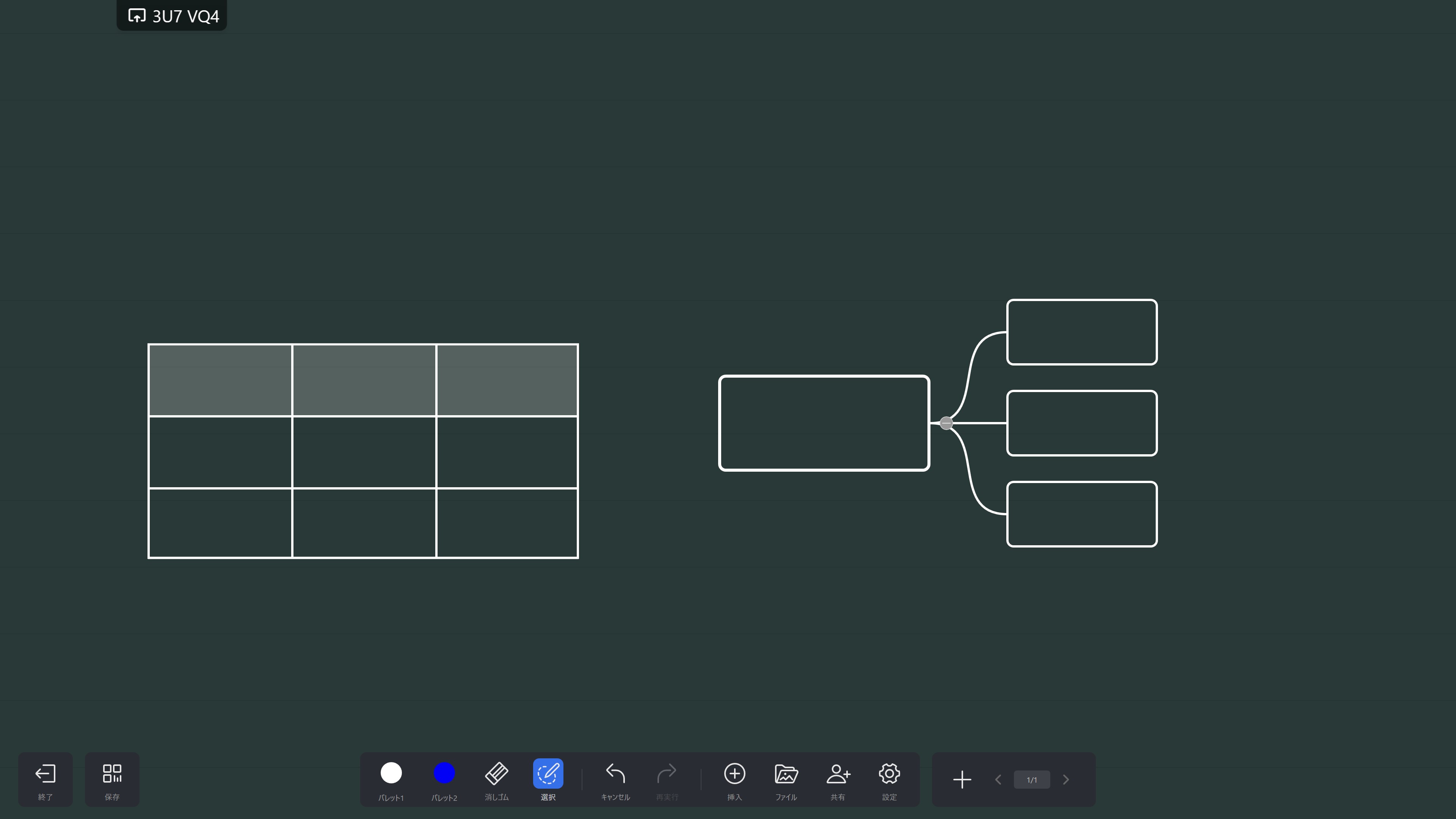This screenshot has width=1456, height=819.
Task: Select the mind map root box
Action: (824, 423)
